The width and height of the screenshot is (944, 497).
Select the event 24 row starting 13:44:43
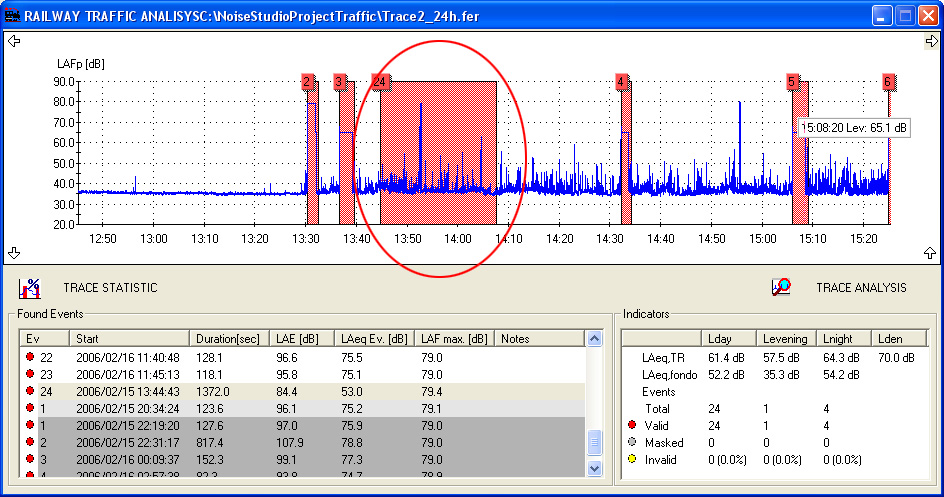302,392
